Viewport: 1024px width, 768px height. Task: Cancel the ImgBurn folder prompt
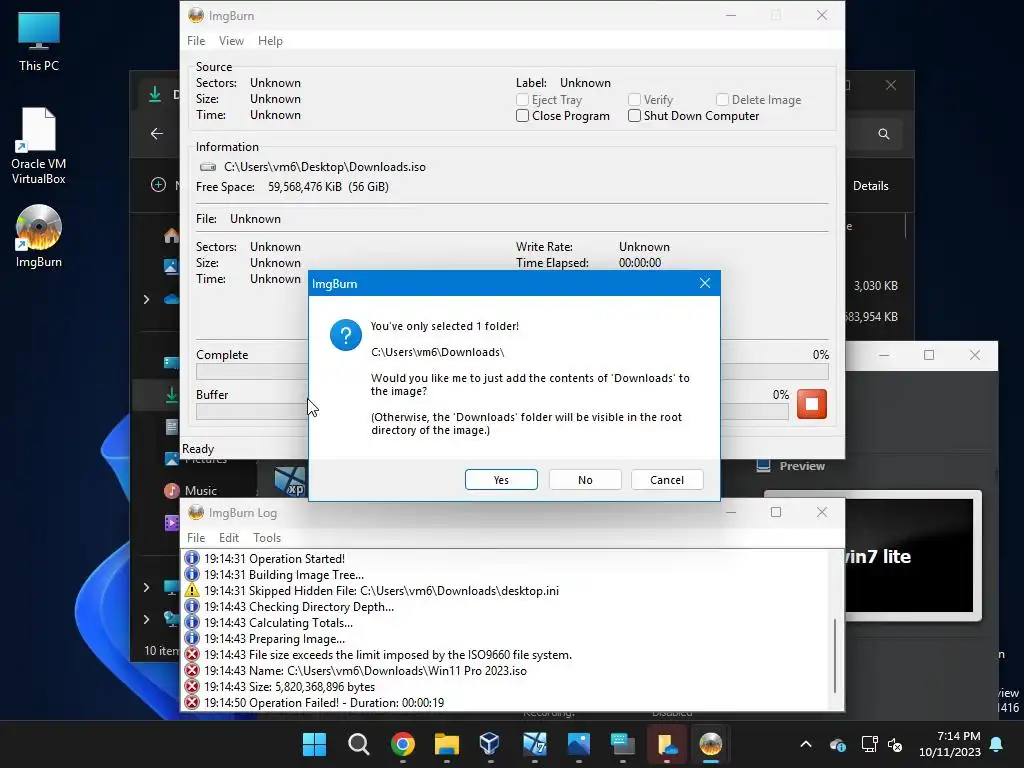click(x=667, y=480)
